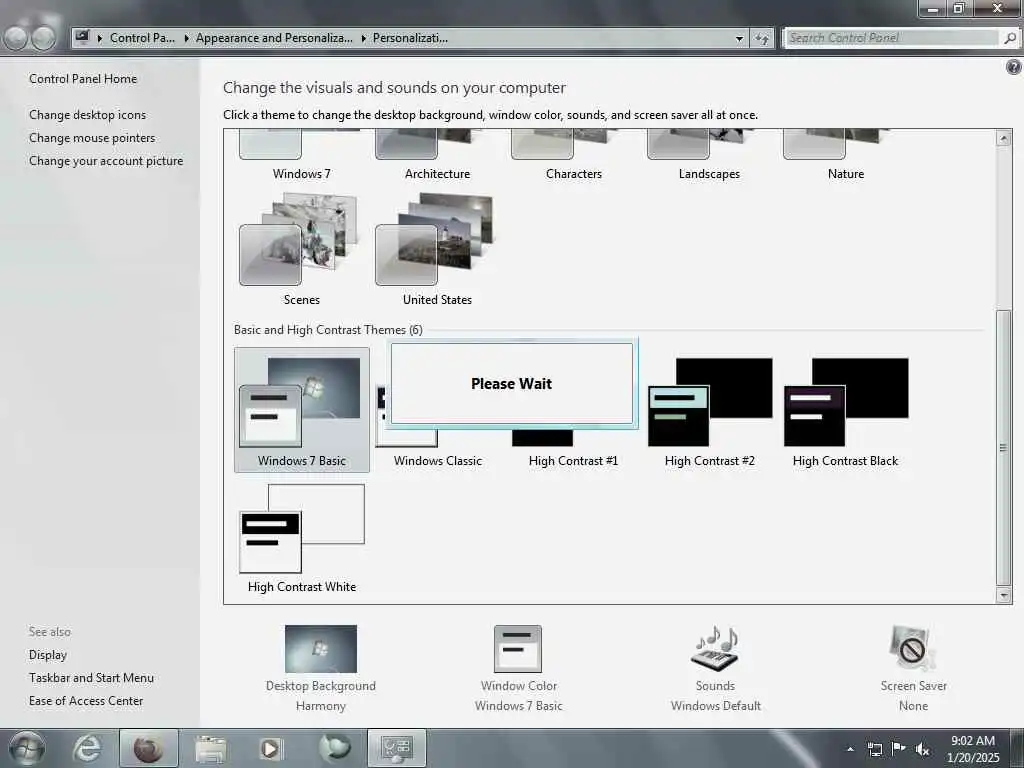Select the Windows 7 Aero theme
Viewport: 1024px width, 768px height.
(302, 155)
